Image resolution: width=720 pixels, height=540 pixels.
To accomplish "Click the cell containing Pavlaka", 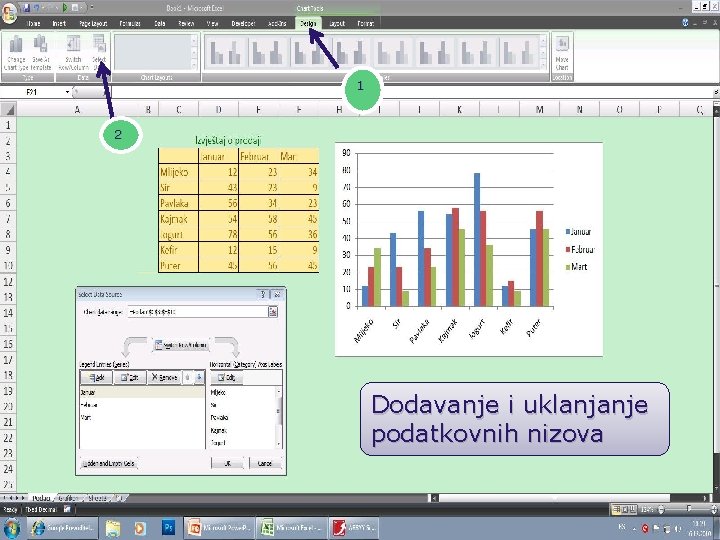I will pyautogui.click(x=179, y=203).
